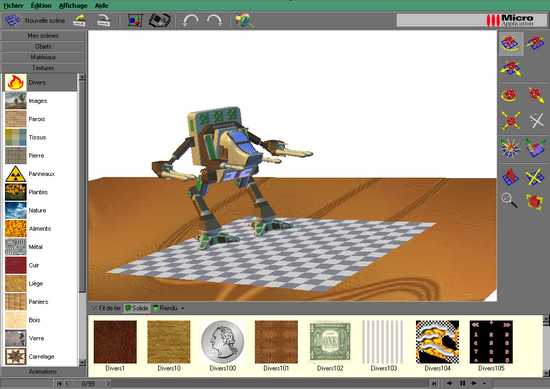Image resolution: width=550 pixels, height=389 pixels.
Task: Select the Pierre texture category
Action: (x=40, y=155)
